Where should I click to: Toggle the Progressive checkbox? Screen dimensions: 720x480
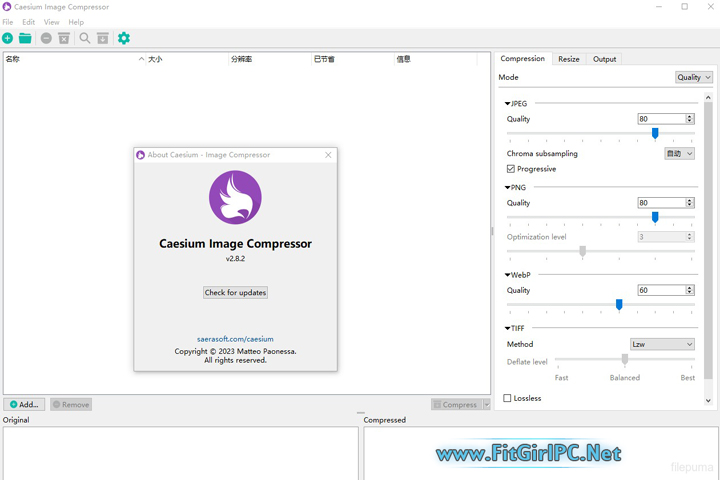click(511, 169)
